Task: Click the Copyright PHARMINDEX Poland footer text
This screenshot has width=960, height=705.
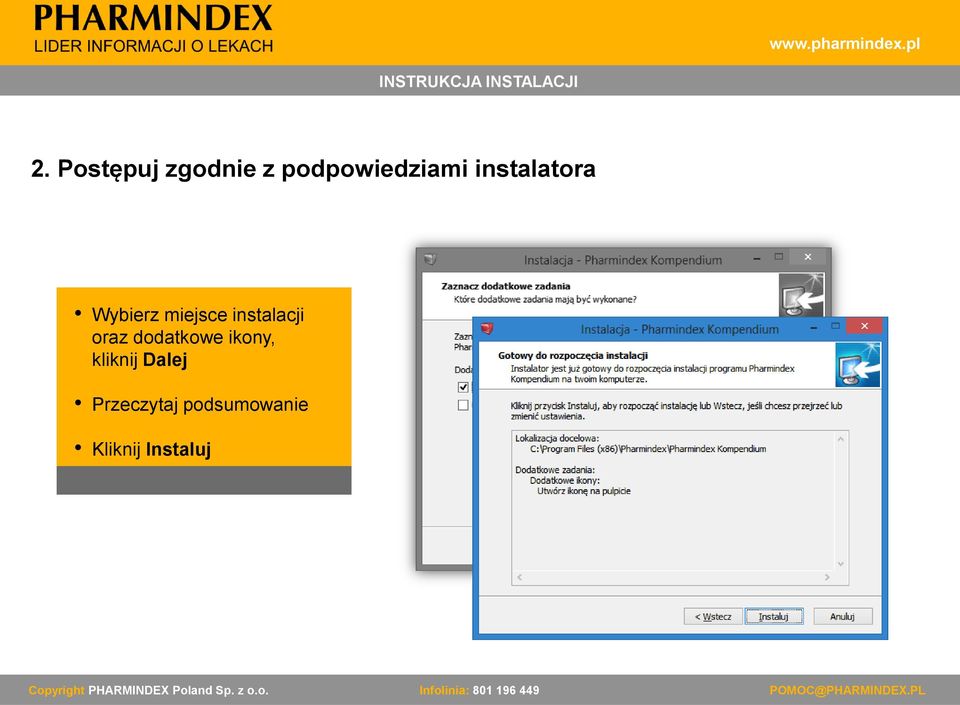Action: [x=148, y=690]
